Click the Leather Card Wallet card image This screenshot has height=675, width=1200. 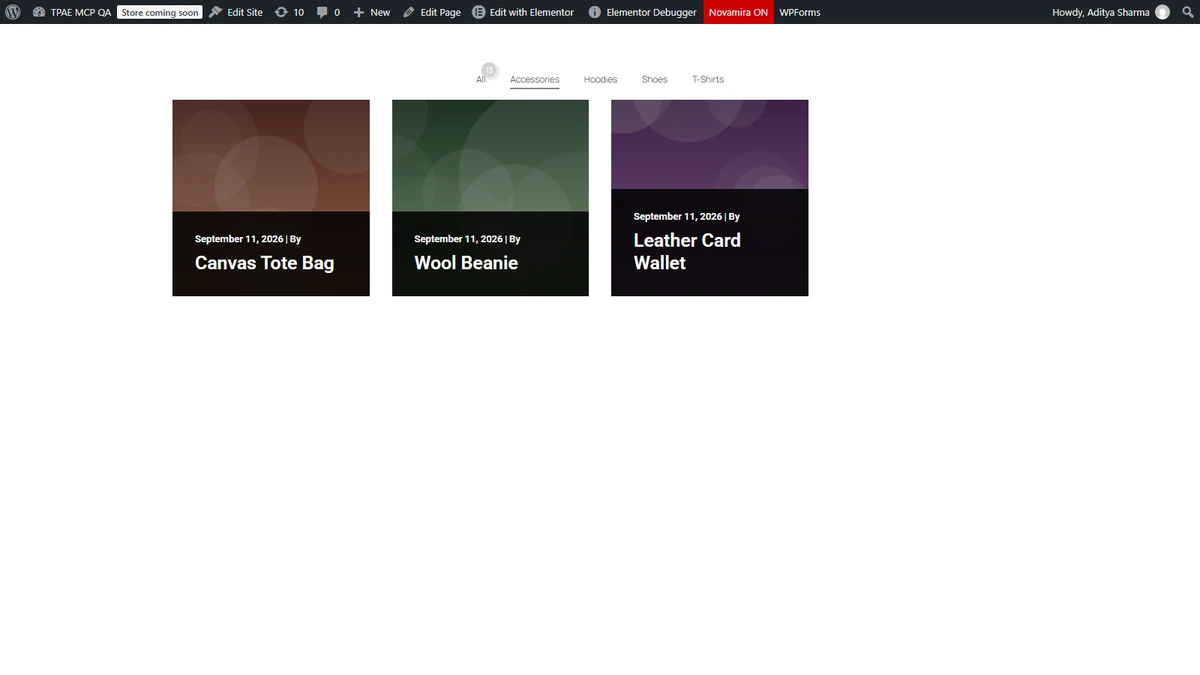(710, 145)
